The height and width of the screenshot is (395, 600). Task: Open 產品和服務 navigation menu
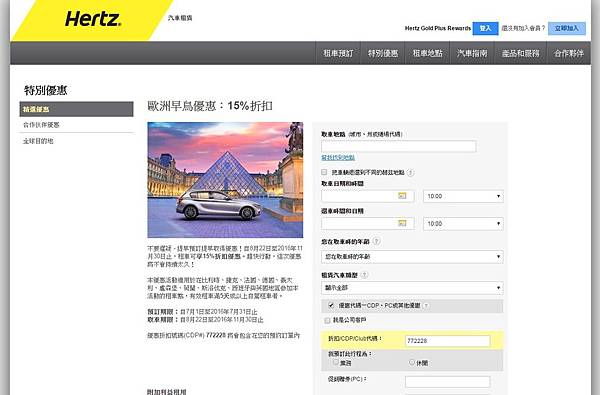[520, 53]
